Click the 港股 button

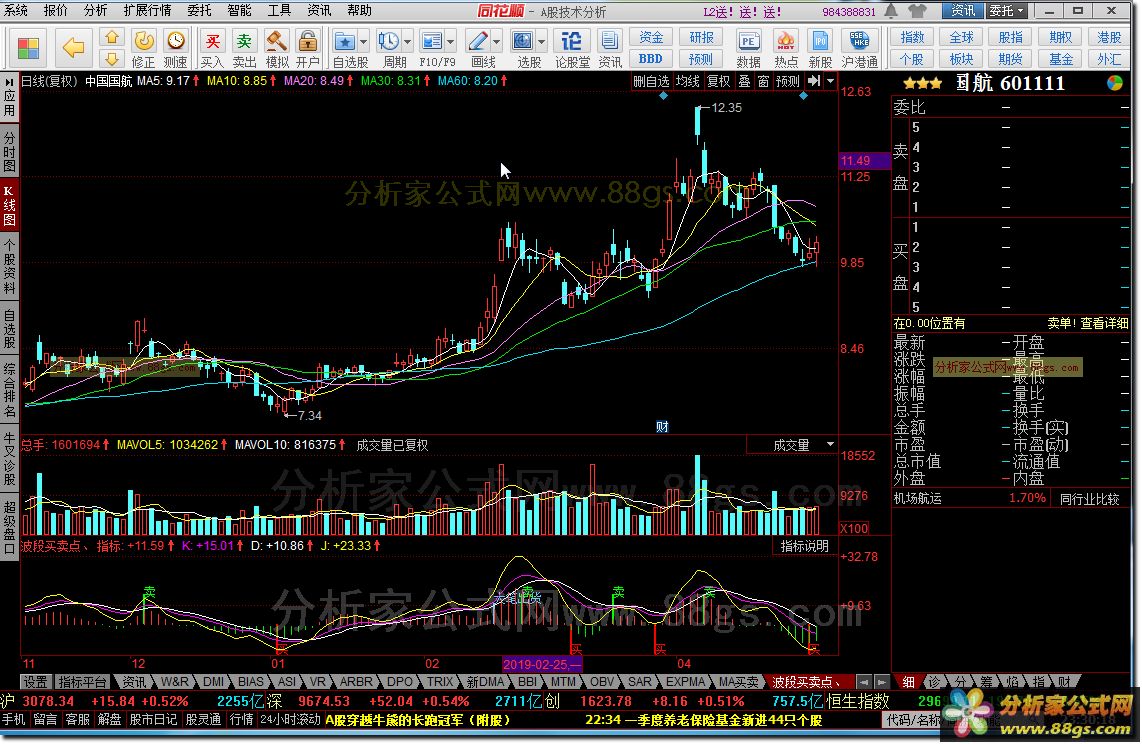(1109, 37)
